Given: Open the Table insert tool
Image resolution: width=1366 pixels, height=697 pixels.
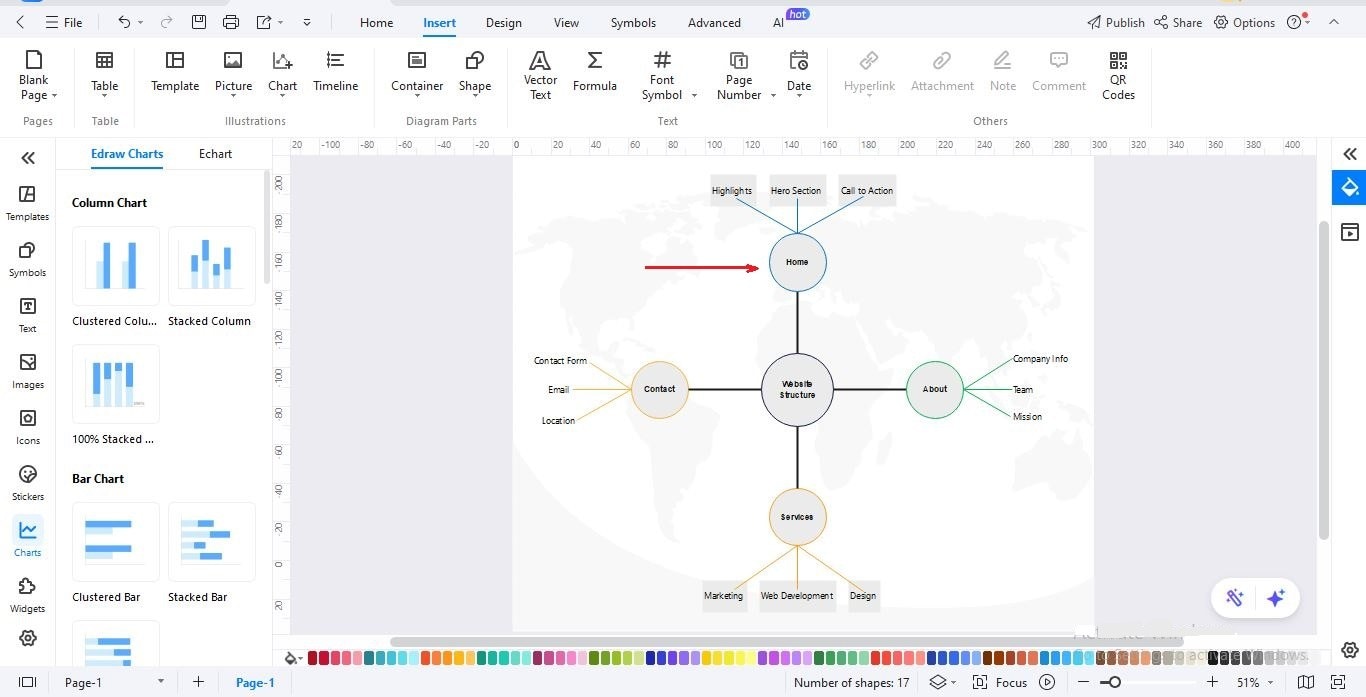Looking at the screenshot, I should 105,75.
